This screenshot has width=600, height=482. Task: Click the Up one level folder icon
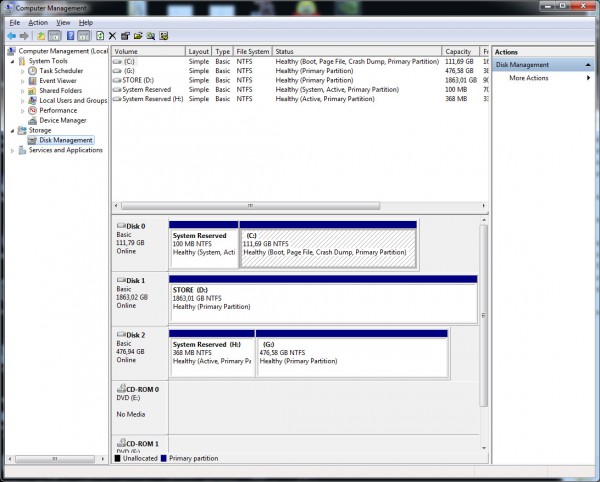(x=41, y=36)
